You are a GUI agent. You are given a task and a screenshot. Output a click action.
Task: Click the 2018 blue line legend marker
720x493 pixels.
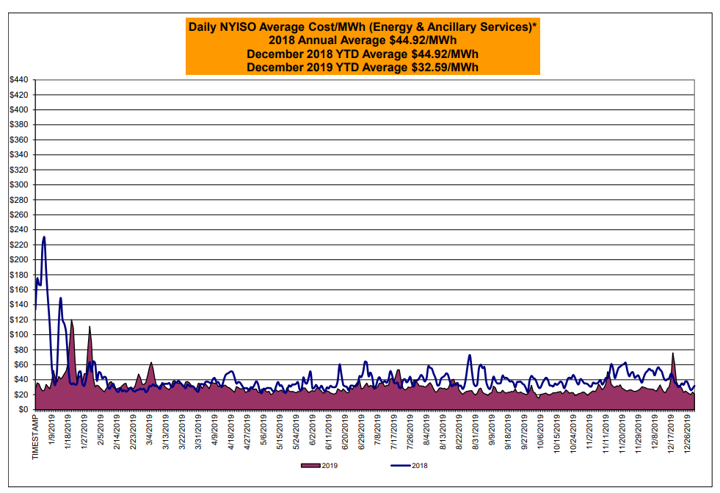click(400, 465)
